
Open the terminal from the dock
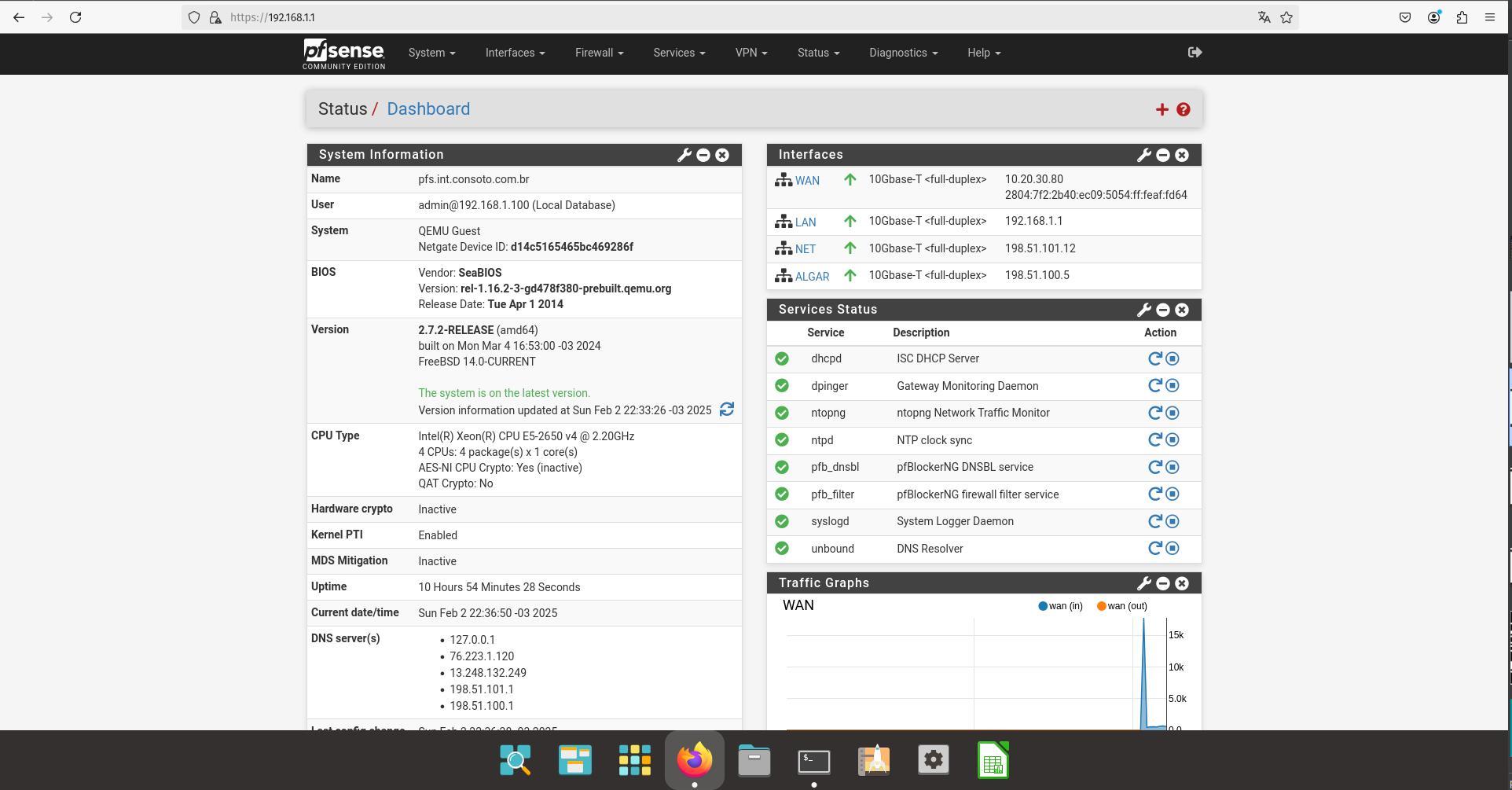pos(814,760)
